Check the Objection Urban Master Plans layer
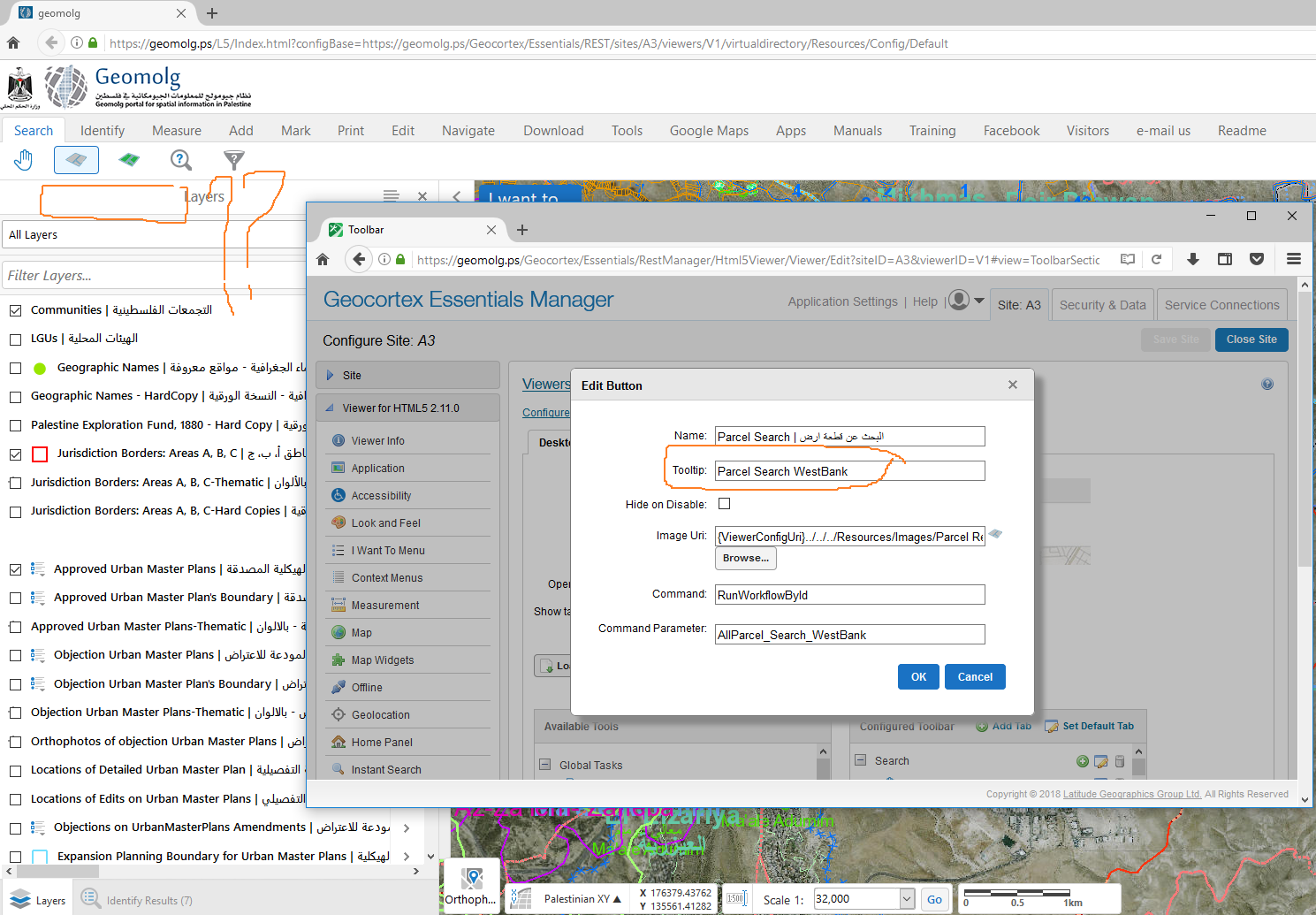The image size is (1316, 915). tap(15, 656)
